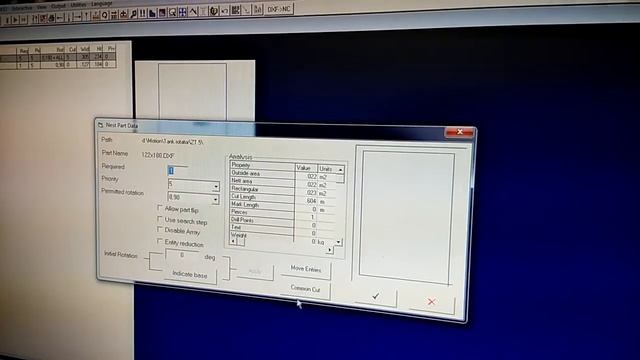640x360 pixels.
Task: Click the Move Entities button
Action: (306, 269)
